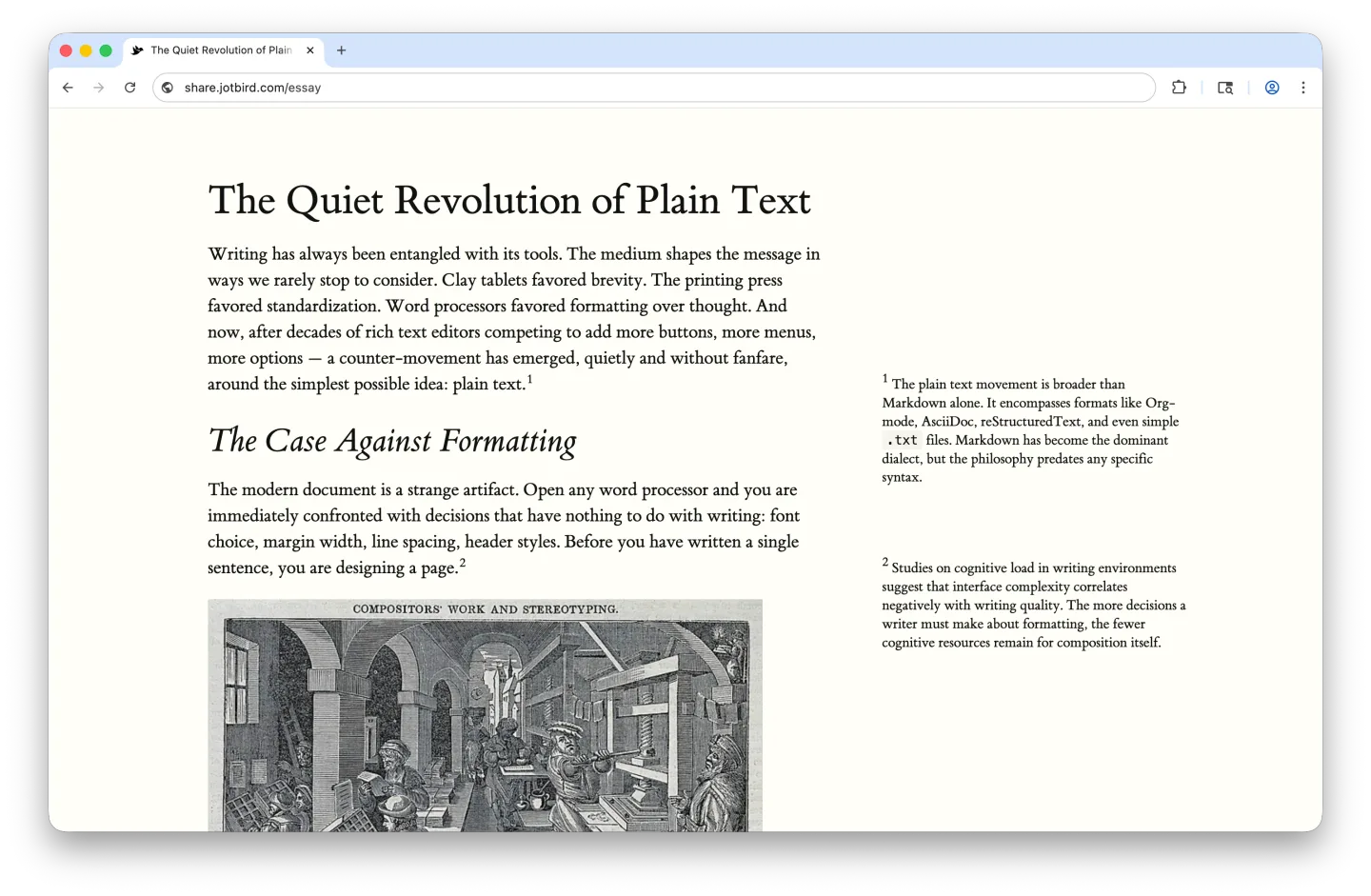Open Chrome's three-dot menu
1371x896 pixels.
click(x=1303, y=88)
